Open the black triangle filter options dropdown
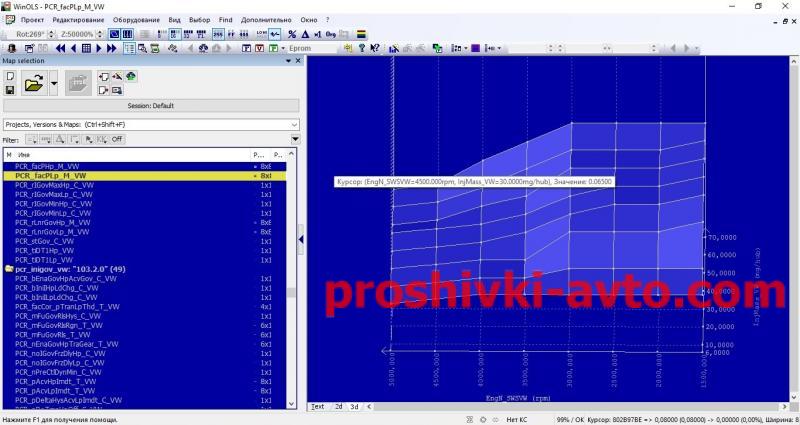 pos(295,139)
